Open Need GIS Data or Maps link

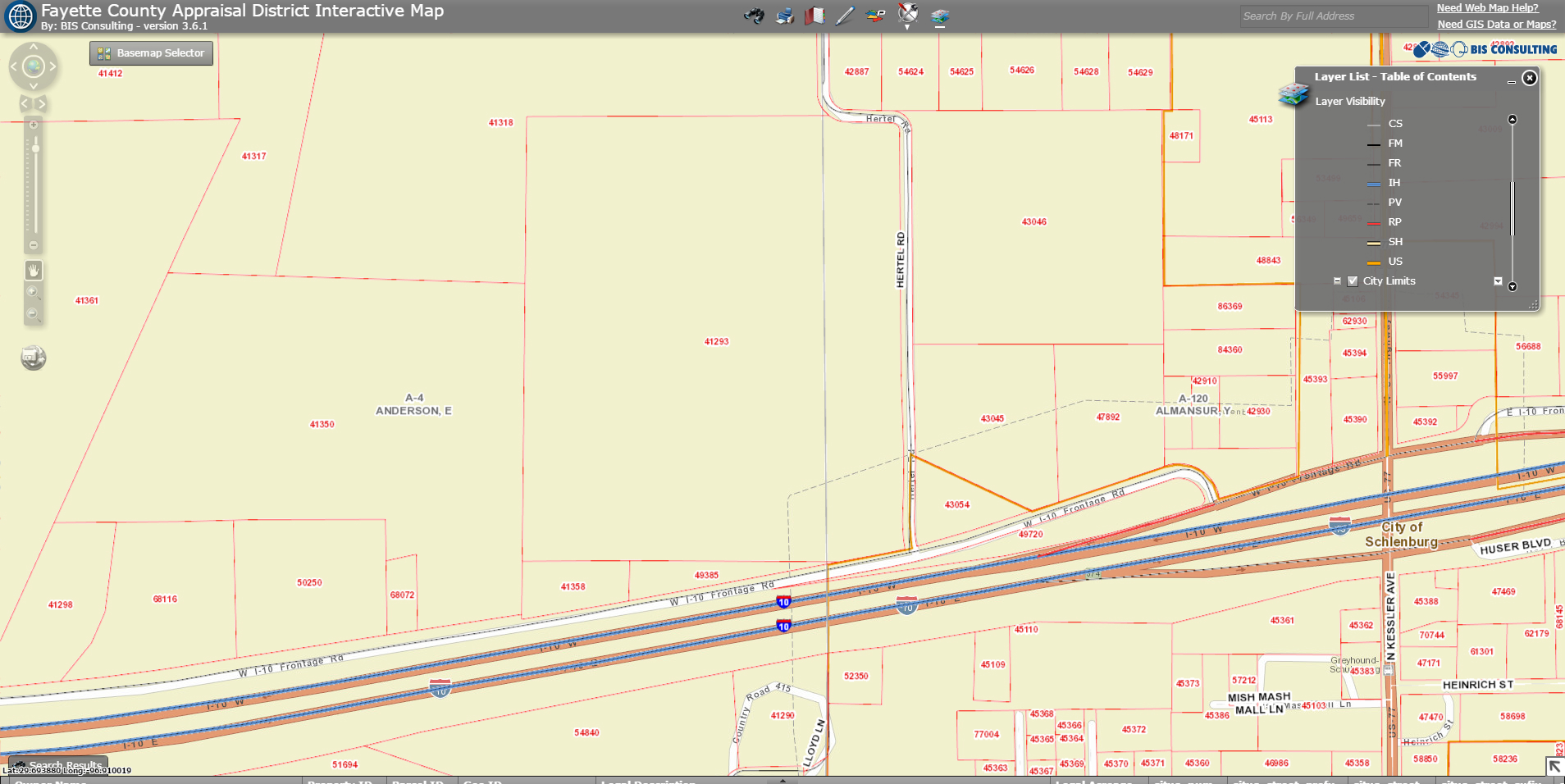pyautogui.click(x=1496, y=25)
